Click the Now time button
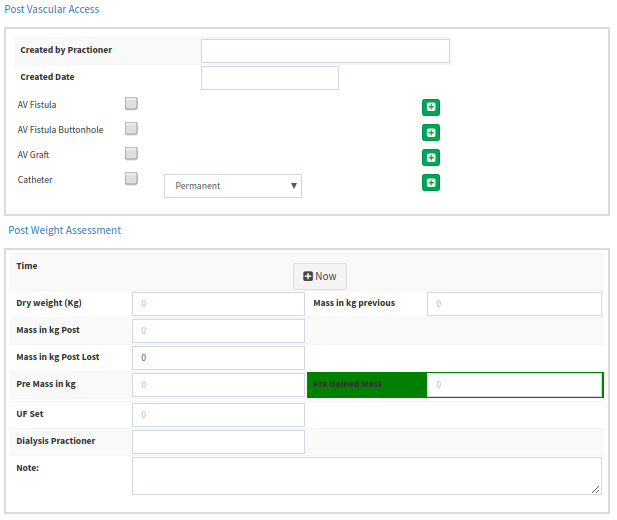The height and width of the screenshot is (520, 617). 320,276
